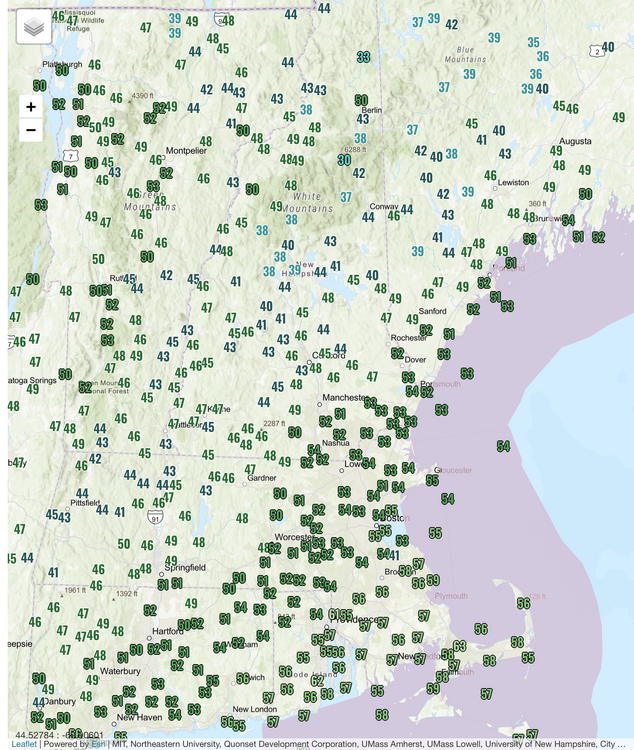Select the 56 marker at Cape Cod's tip
Image resolution: width=634 pixels, height=750 pixels.
point(523,603)
